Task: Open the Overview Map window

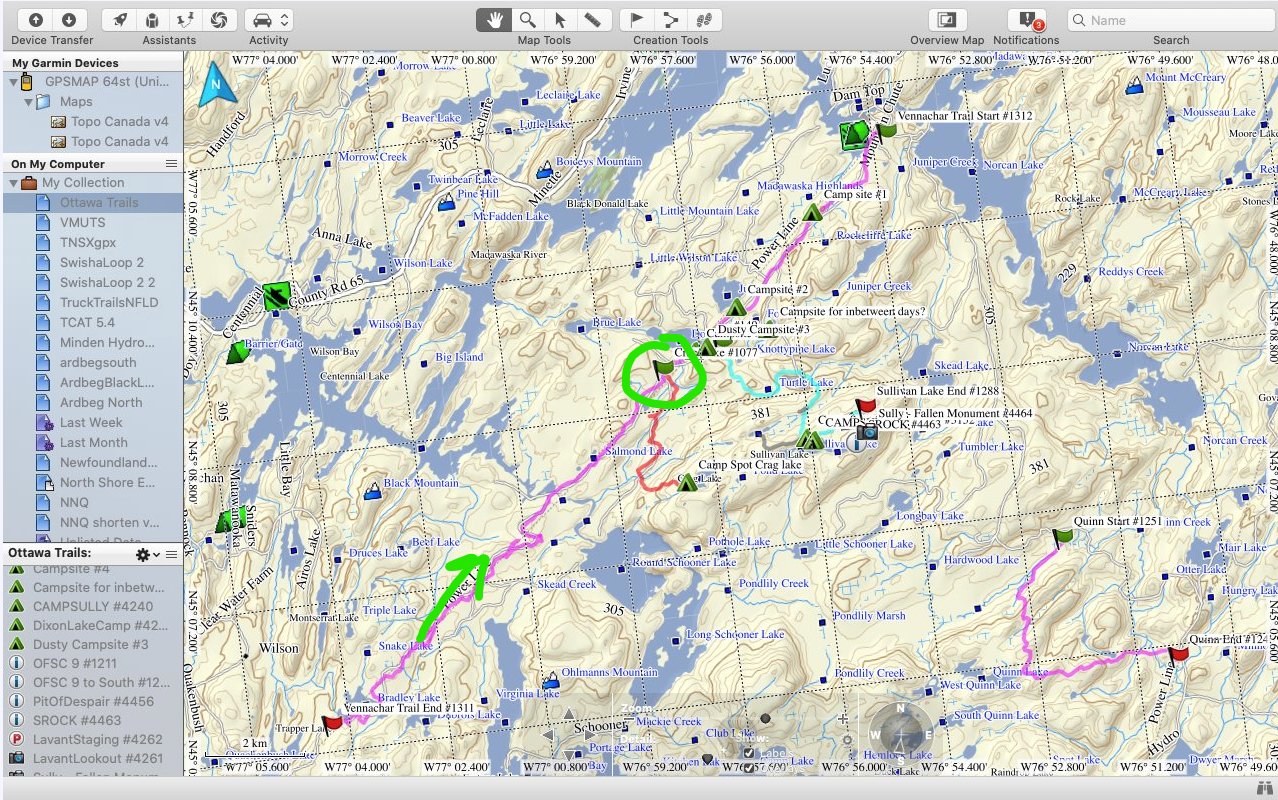Action: (946, 20)
